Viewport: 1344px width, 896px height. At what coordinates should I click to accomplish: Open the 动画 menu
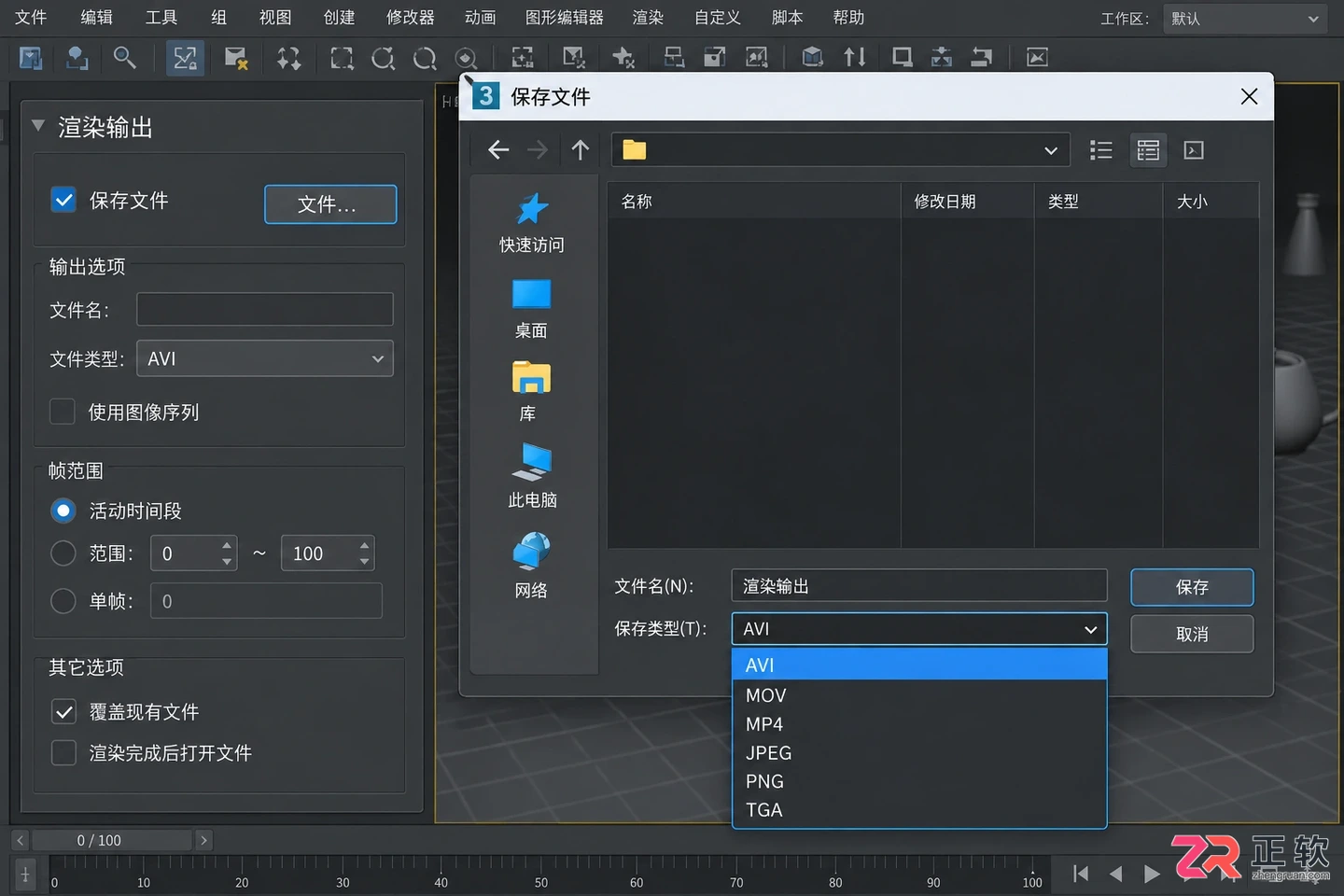[x=481, y=18]
